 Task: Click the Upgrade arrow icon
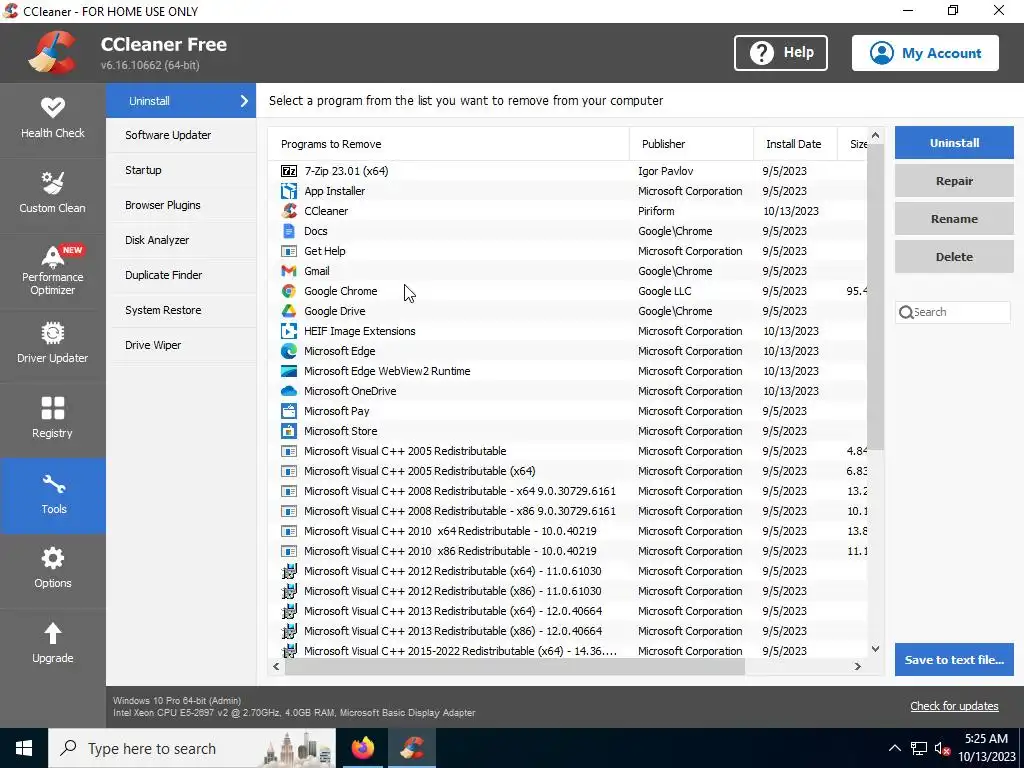click(52, 633)
